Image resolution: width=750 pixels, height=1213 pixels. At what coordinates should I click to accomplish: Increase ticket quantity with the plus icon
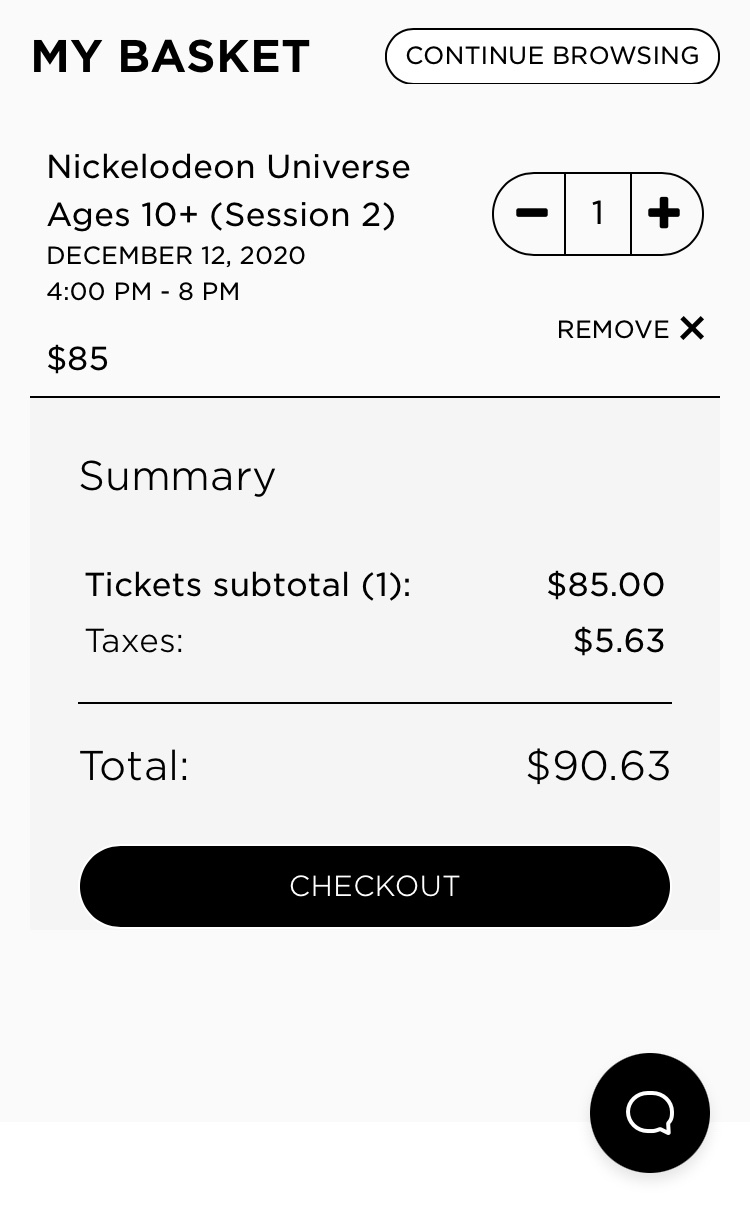(x=664, y=213)
